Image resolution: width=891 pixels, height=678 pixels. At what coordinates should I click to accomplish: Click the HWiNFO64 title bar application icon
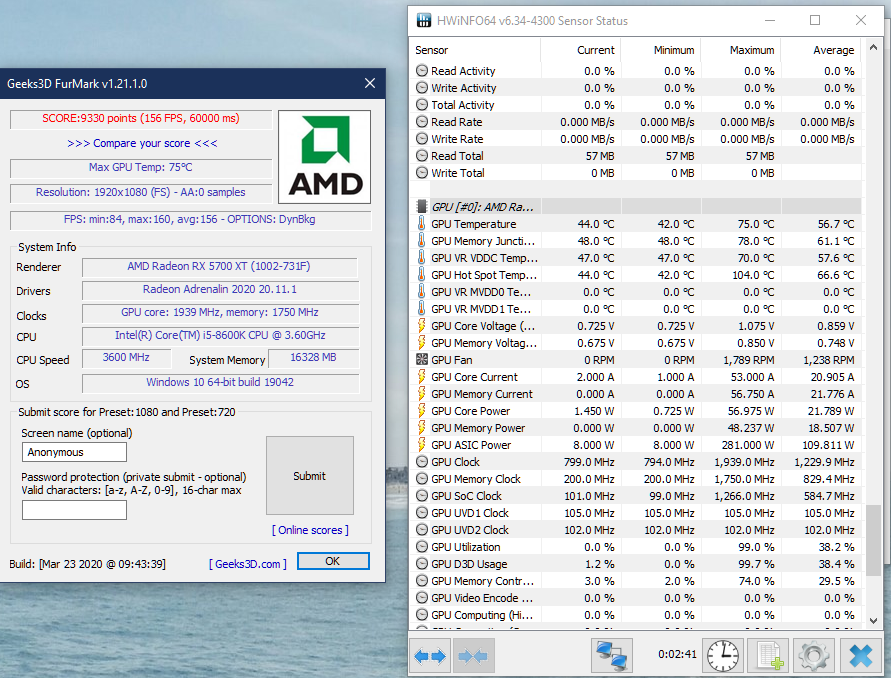tap(423, 20)
